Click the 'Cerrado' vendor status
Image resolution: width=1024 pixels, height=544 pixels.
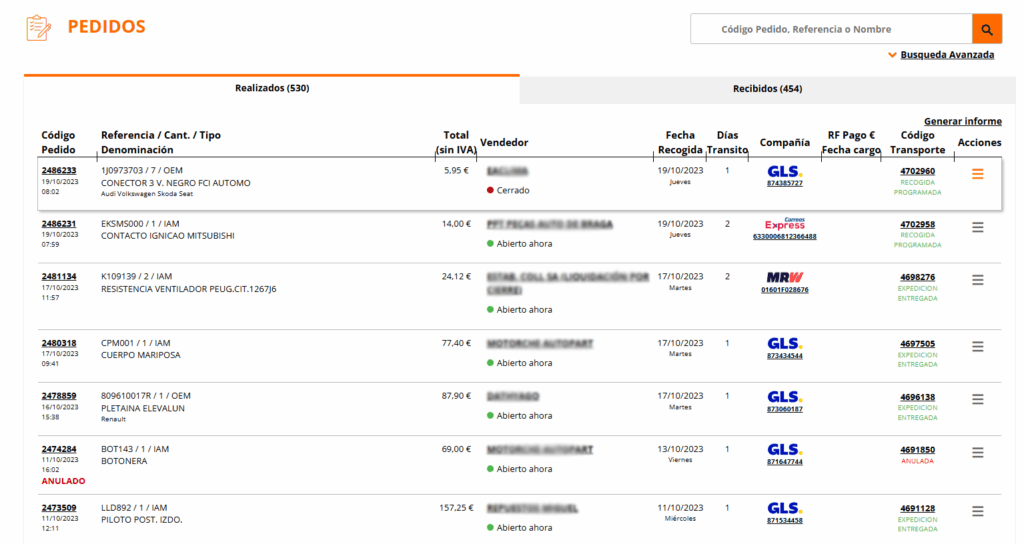508,191
